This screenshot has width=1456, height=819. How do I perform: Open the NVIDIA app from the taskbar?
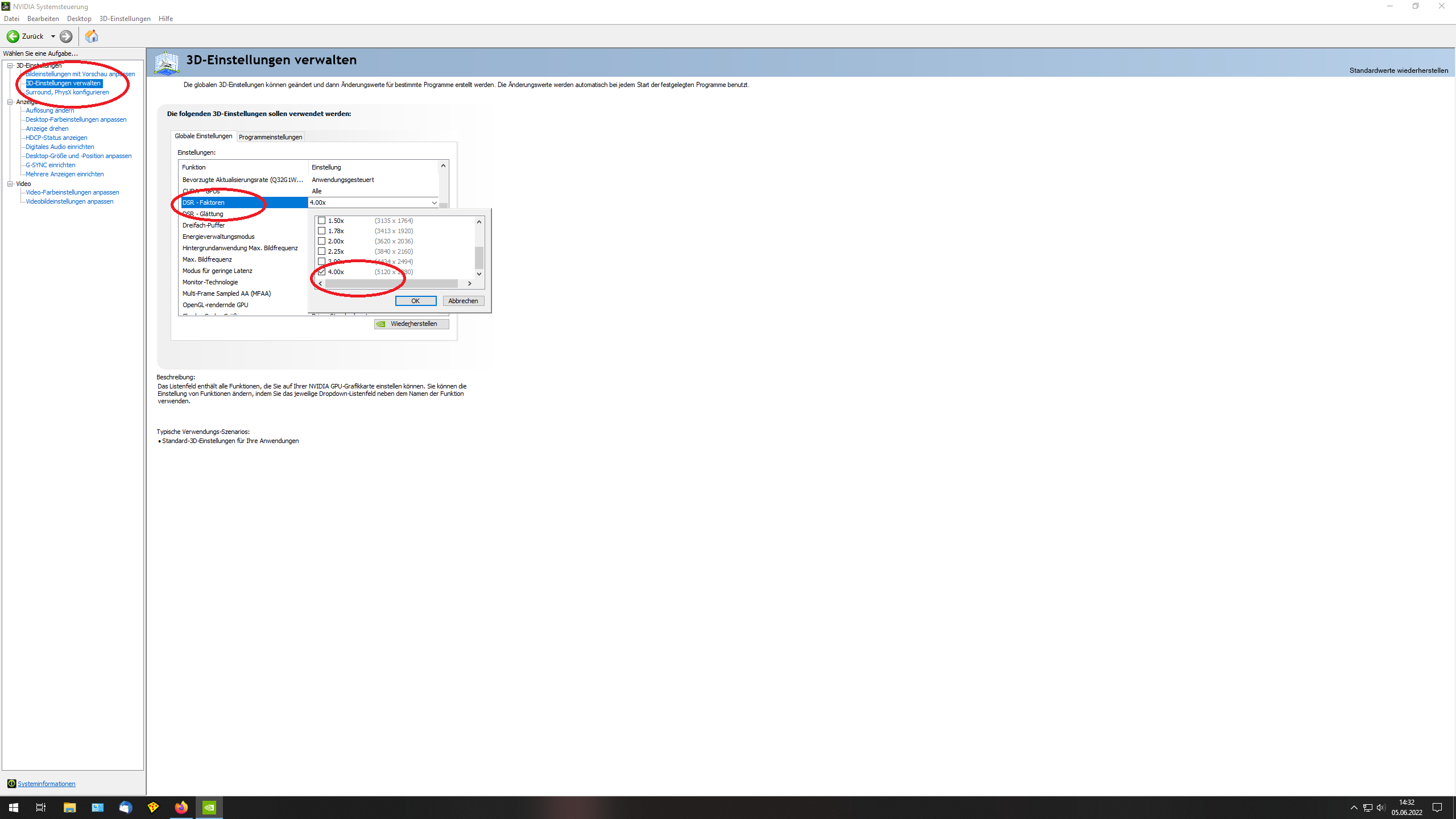209,807
